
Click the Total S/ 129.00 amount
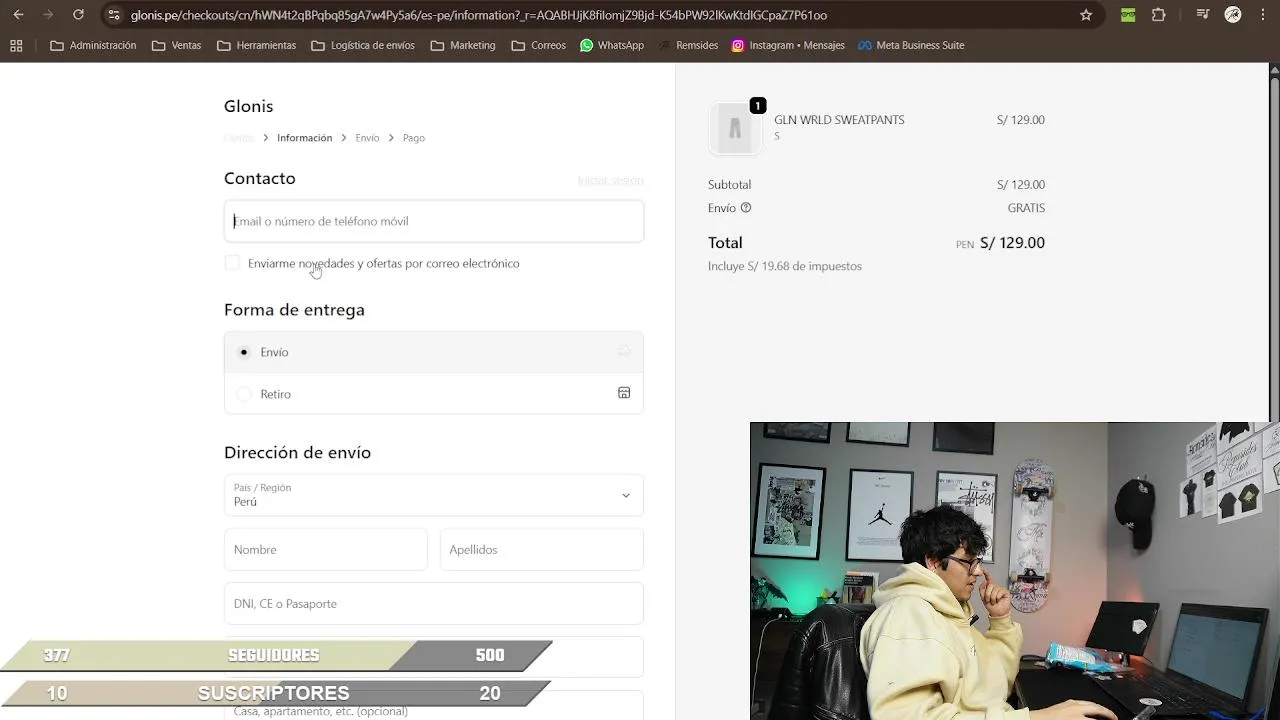tap(1012, 243)
